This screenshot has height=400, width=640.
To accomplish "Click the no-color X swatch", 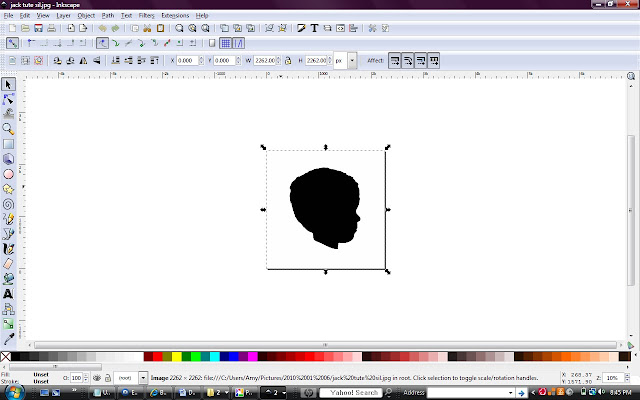I will click(5, 357).
